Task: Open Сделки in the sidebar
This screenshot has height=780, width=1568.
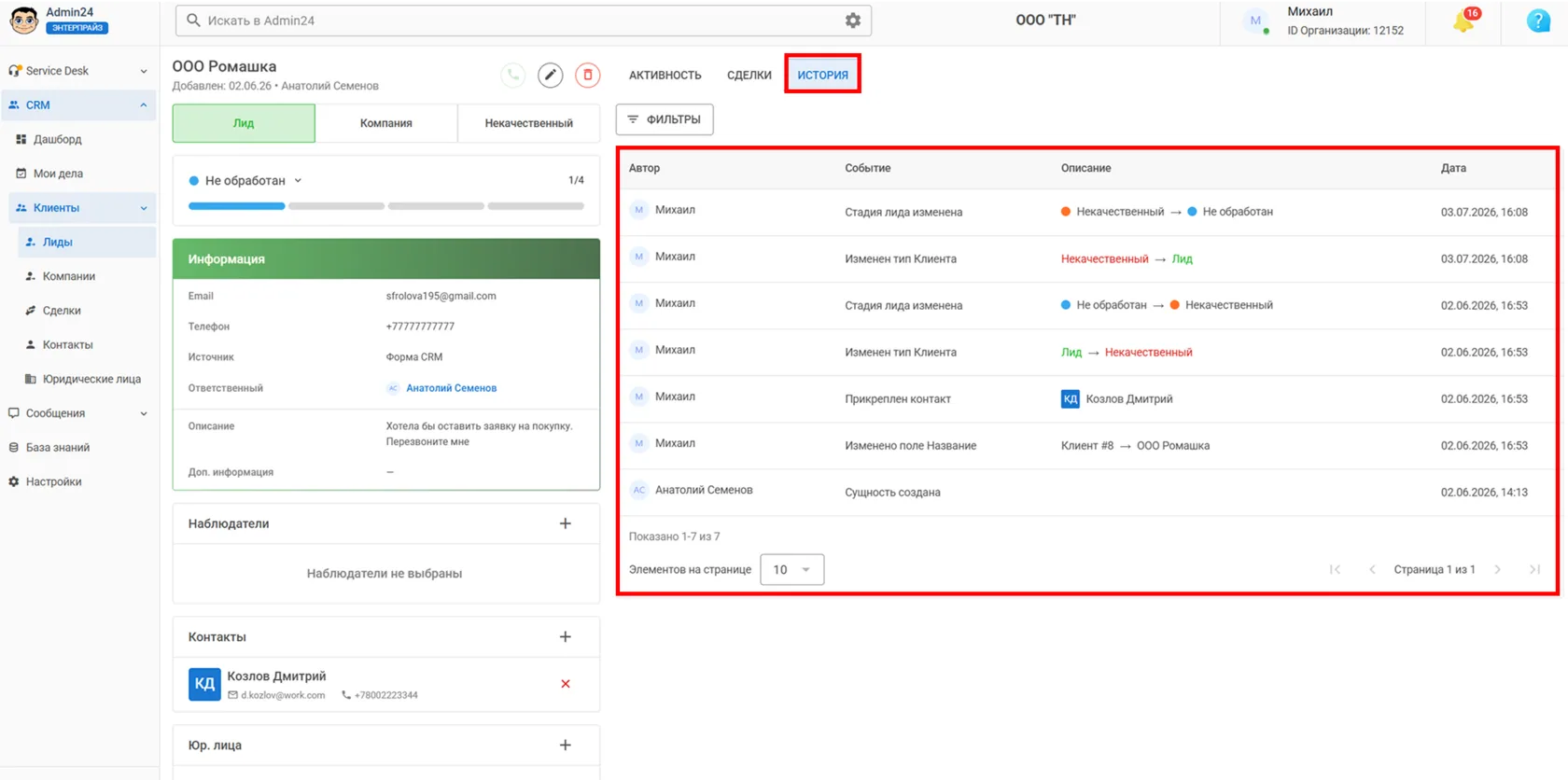Action: [x=62, y=311]
